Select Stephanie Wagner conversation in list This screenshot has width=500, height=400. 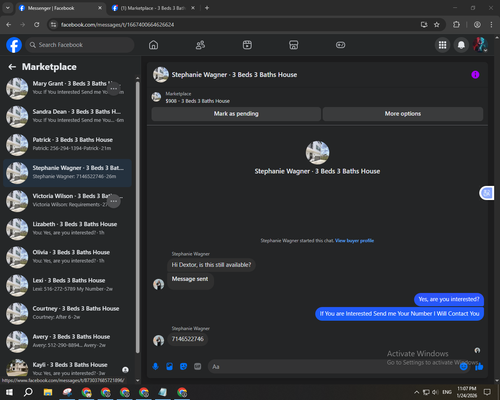pyautogui.click(x=67, y=173)
